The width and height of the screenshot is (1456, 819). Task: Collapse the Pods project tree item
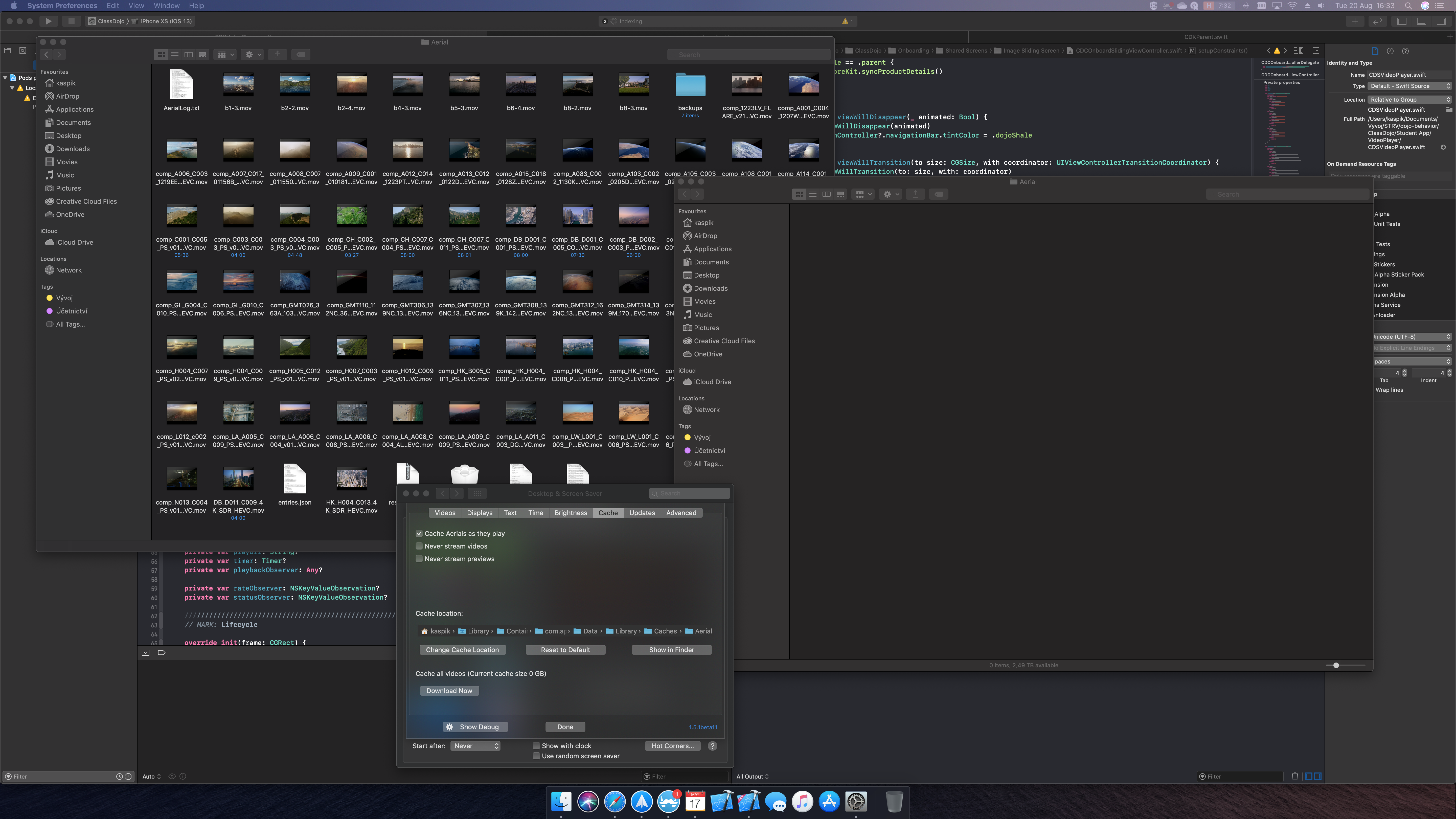(x=5, y=78)
